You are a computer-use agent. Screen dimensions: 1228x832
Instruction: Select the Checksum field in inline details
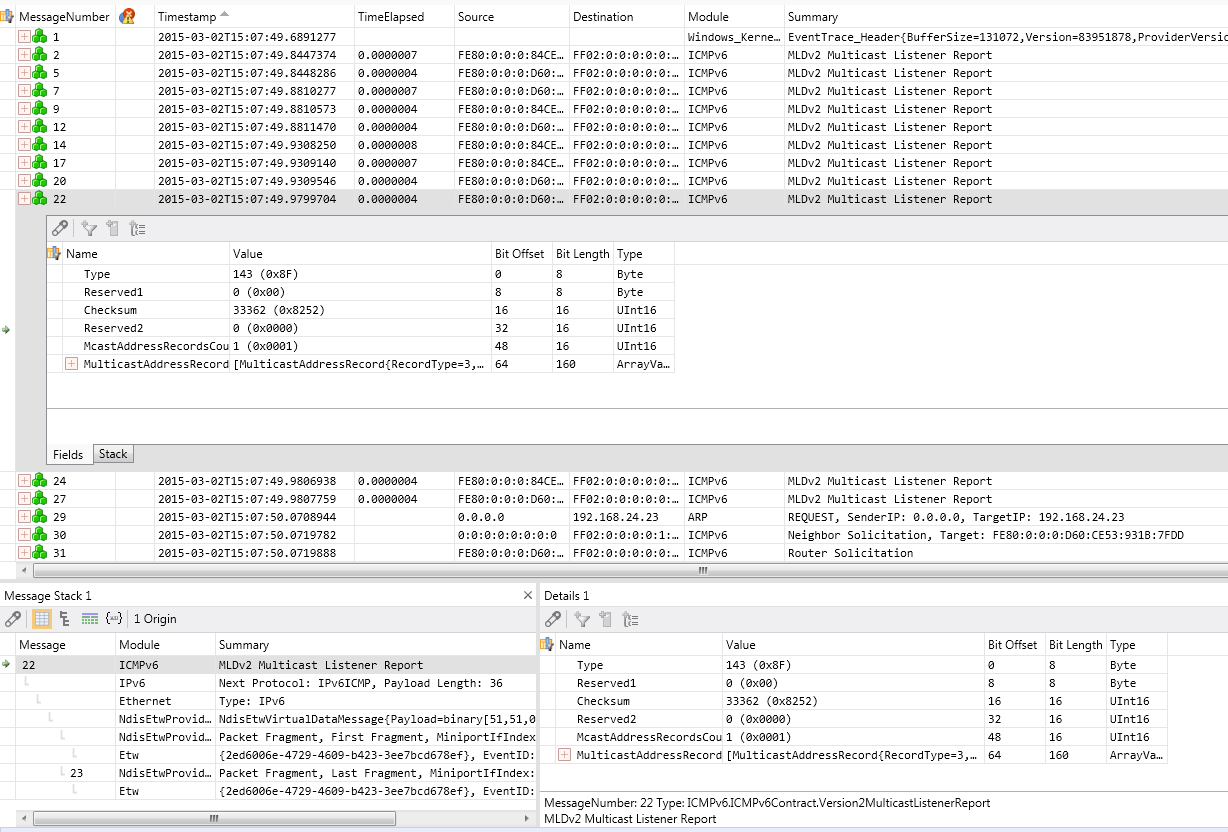click(x=360, y=310)
